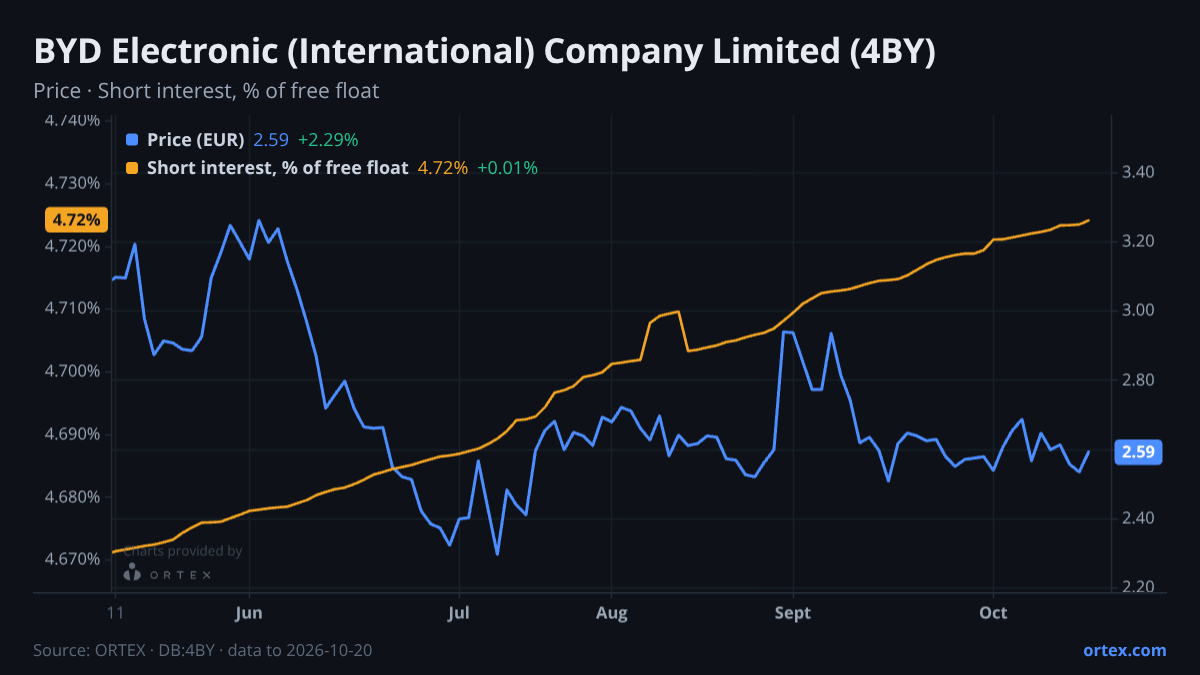Viewport: 1200px width, 675px height.
Task: Click the +0.01% short interest change value
Action: (507, 168)
